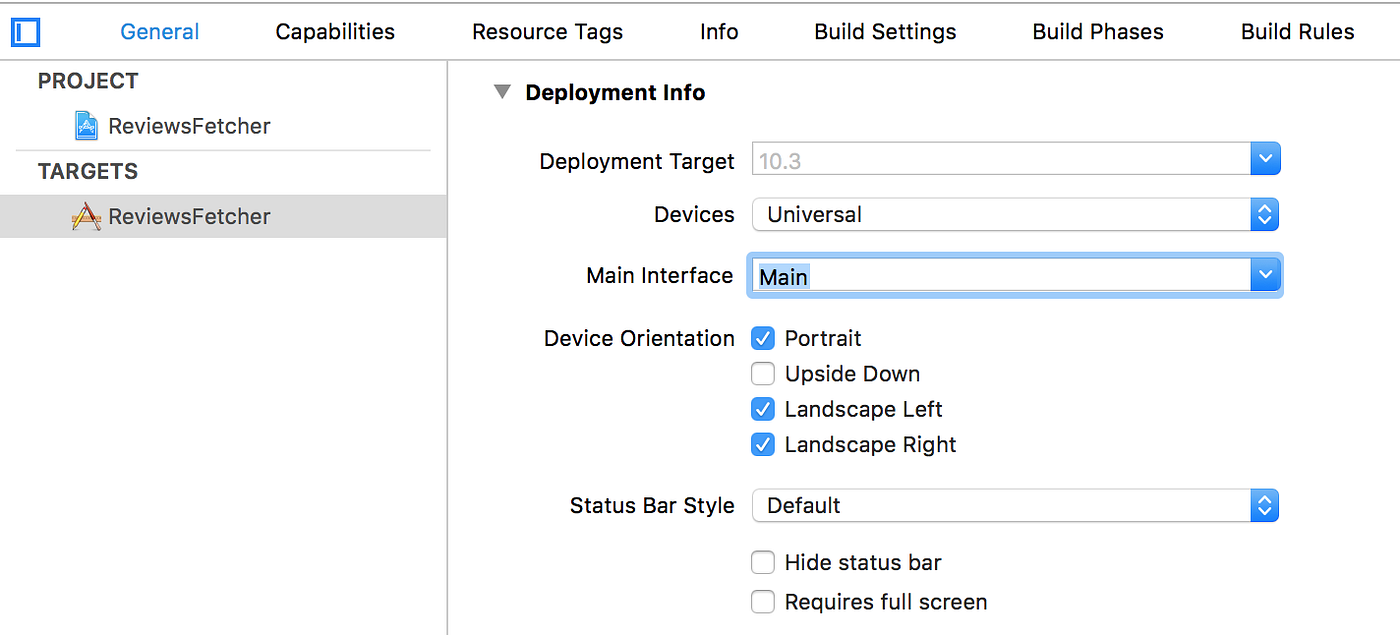Click the ReviewsFetcher project blueprint icon
Viewport: 1400px width, 635px height.
pos(87,126)
